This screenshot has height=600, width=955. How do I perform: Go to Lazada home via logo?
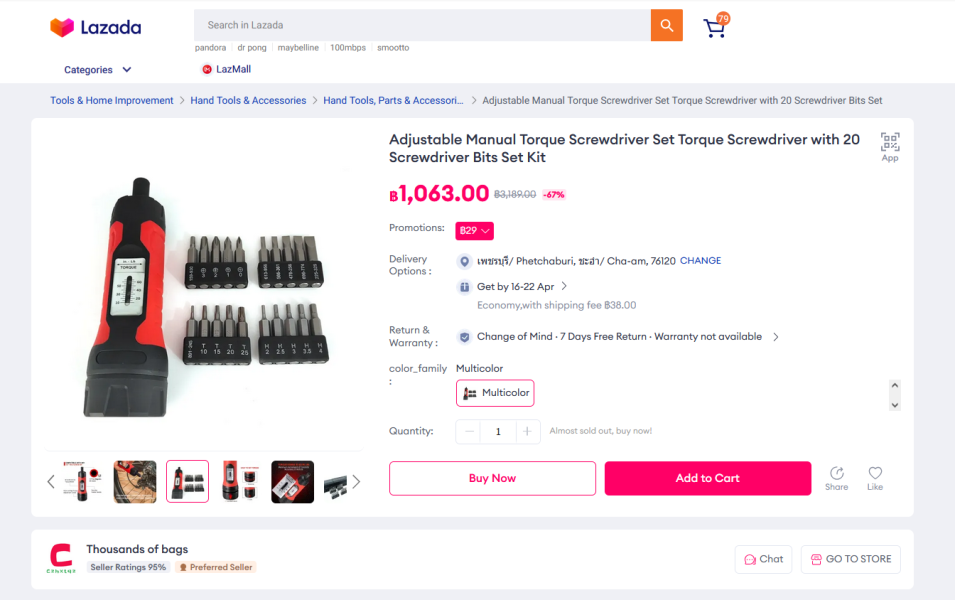point(96,27)
